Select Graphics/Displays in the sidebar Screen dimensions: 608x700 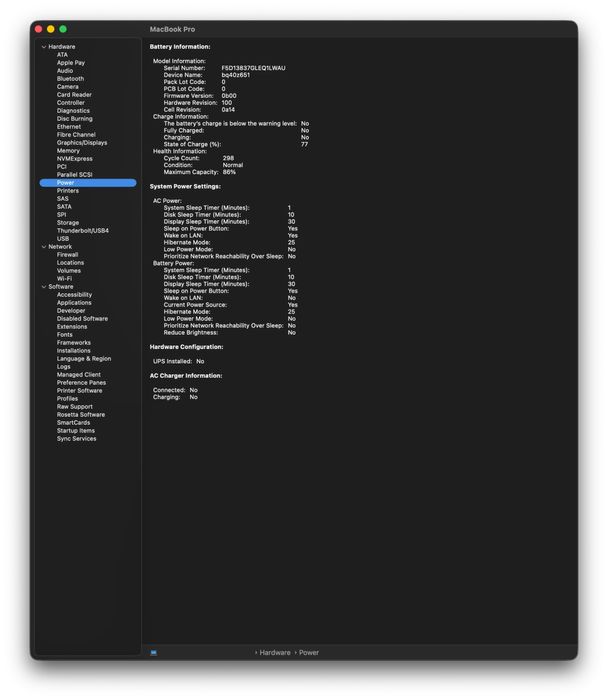(x=82, y=143)
